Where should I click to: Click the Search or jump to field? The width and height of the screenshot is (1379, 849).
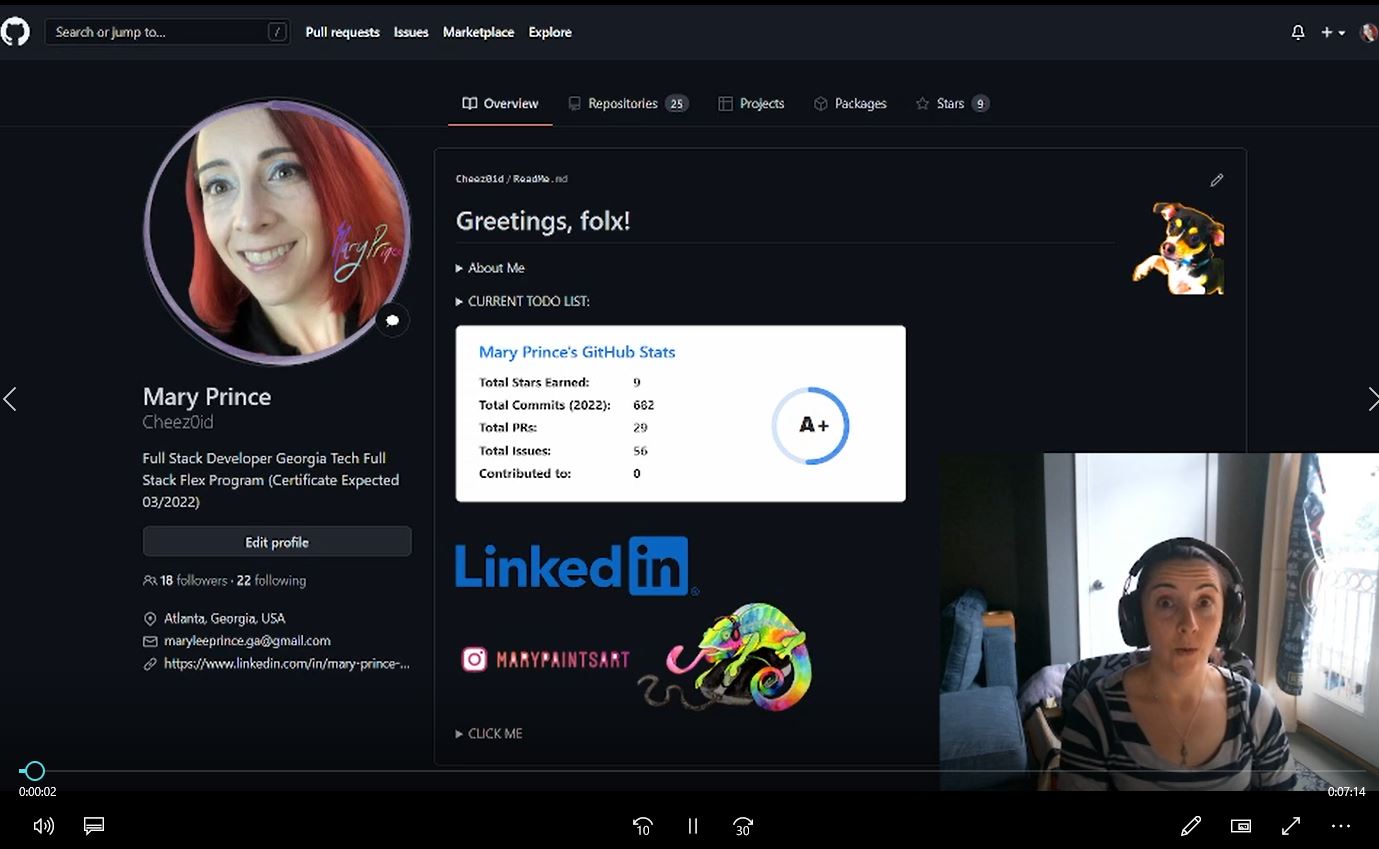point(168,32)
